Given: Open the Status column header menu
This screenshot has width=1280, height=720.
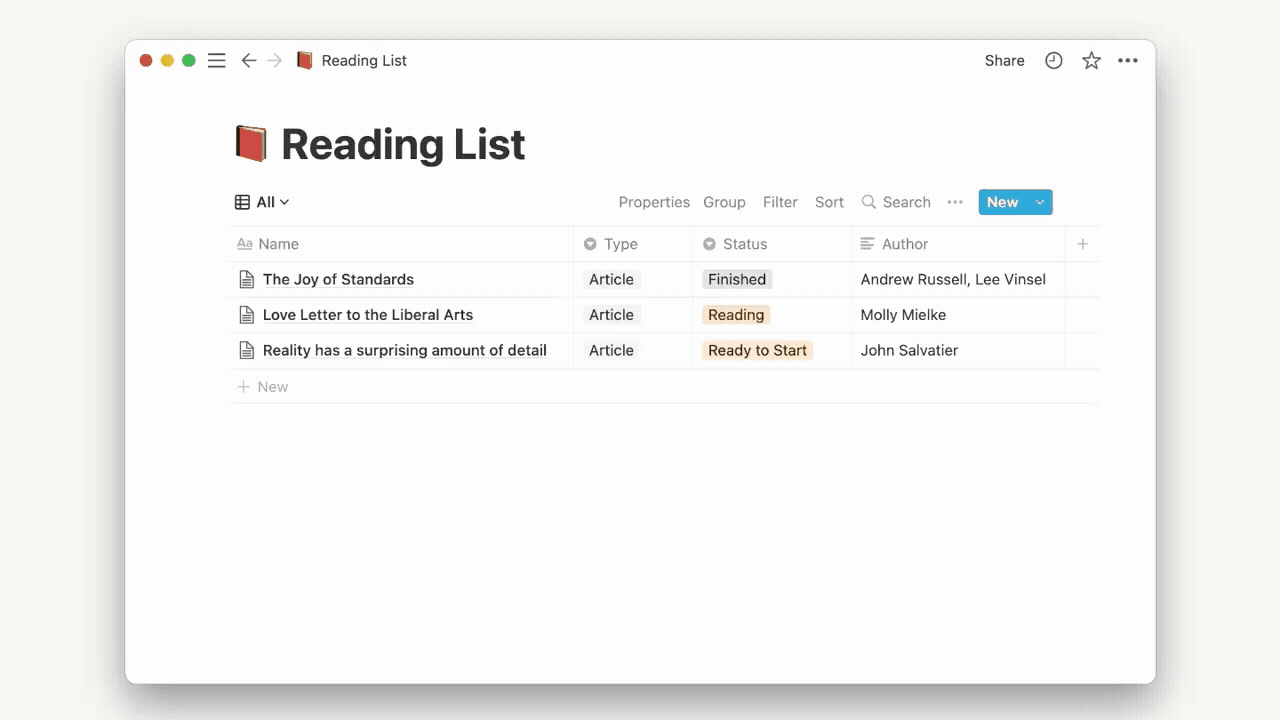Looking at the screenshot, I should (x=744, y=244).
